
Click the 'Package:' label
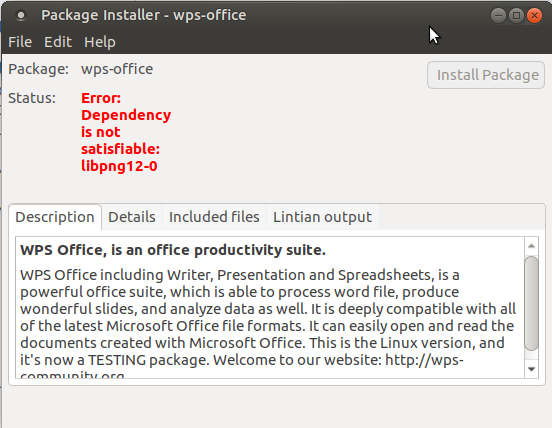(38, 69)
